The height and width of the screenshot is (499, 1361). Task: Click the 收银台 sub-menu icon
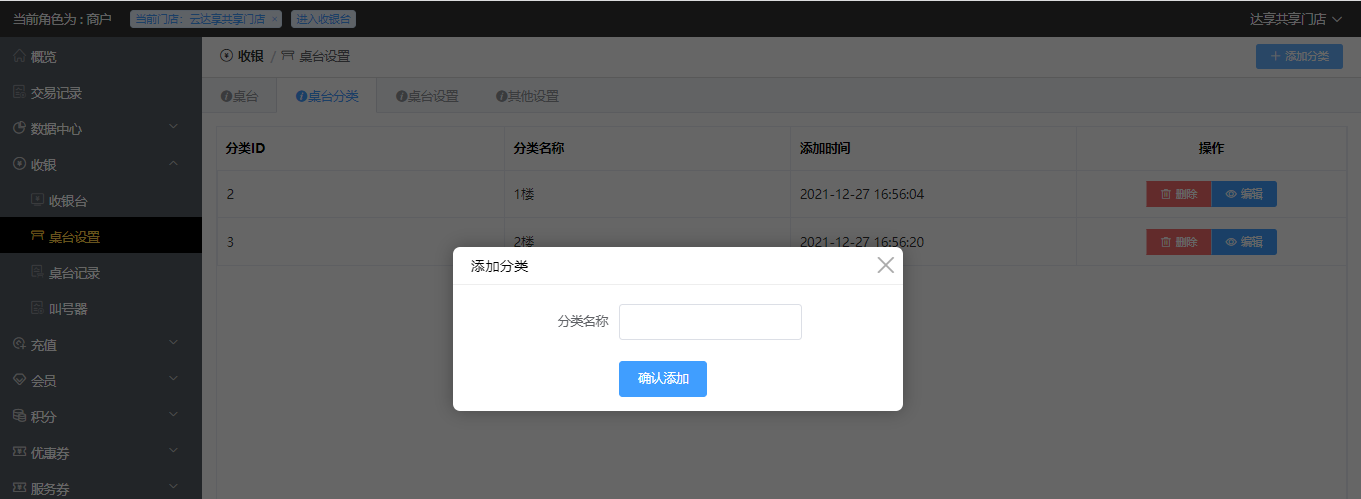(38, 200)
